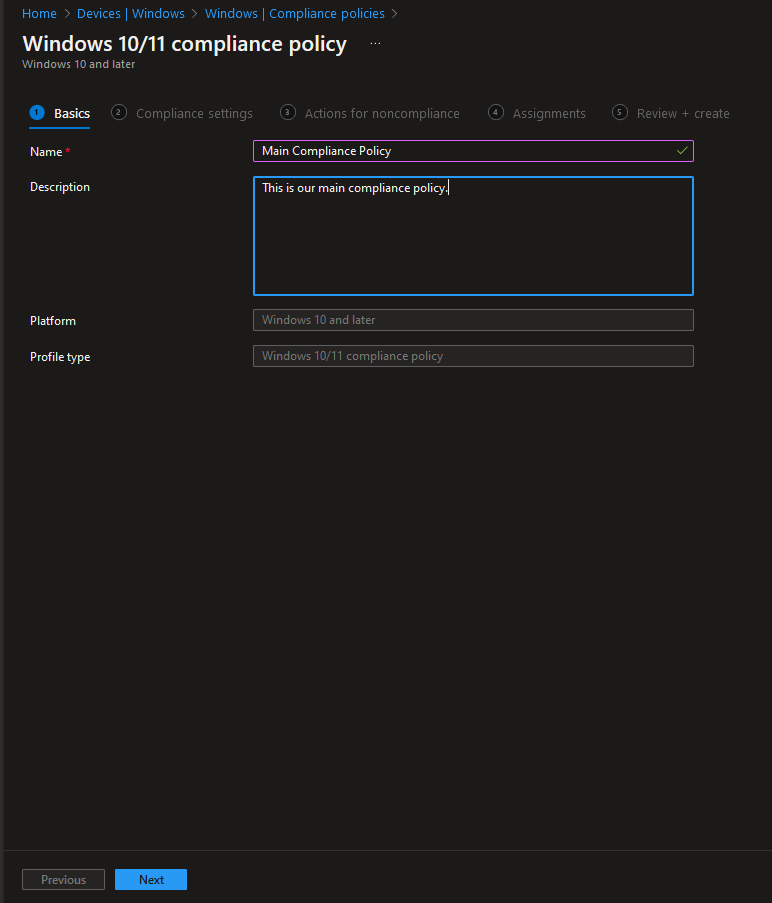Screen dimensions: 772x903
Task: Go to Actions for noncompliance tab
Action: (x=370, y=113)
